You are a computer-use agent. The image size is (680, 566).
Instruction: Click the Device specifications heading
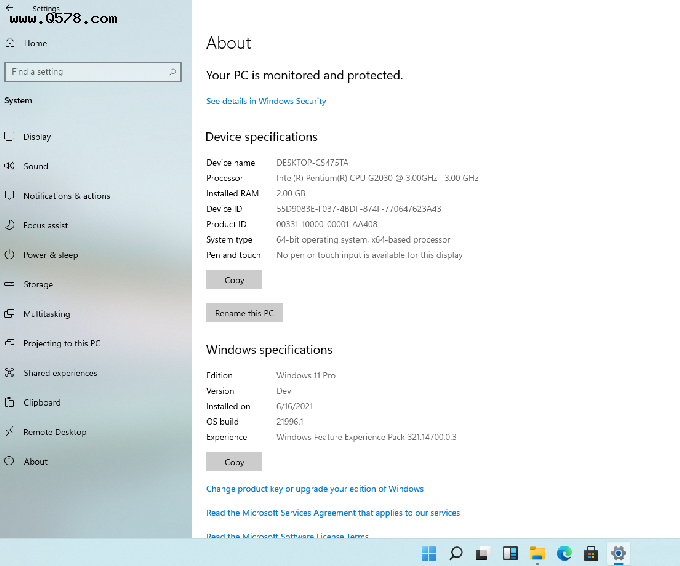point(262,137)
